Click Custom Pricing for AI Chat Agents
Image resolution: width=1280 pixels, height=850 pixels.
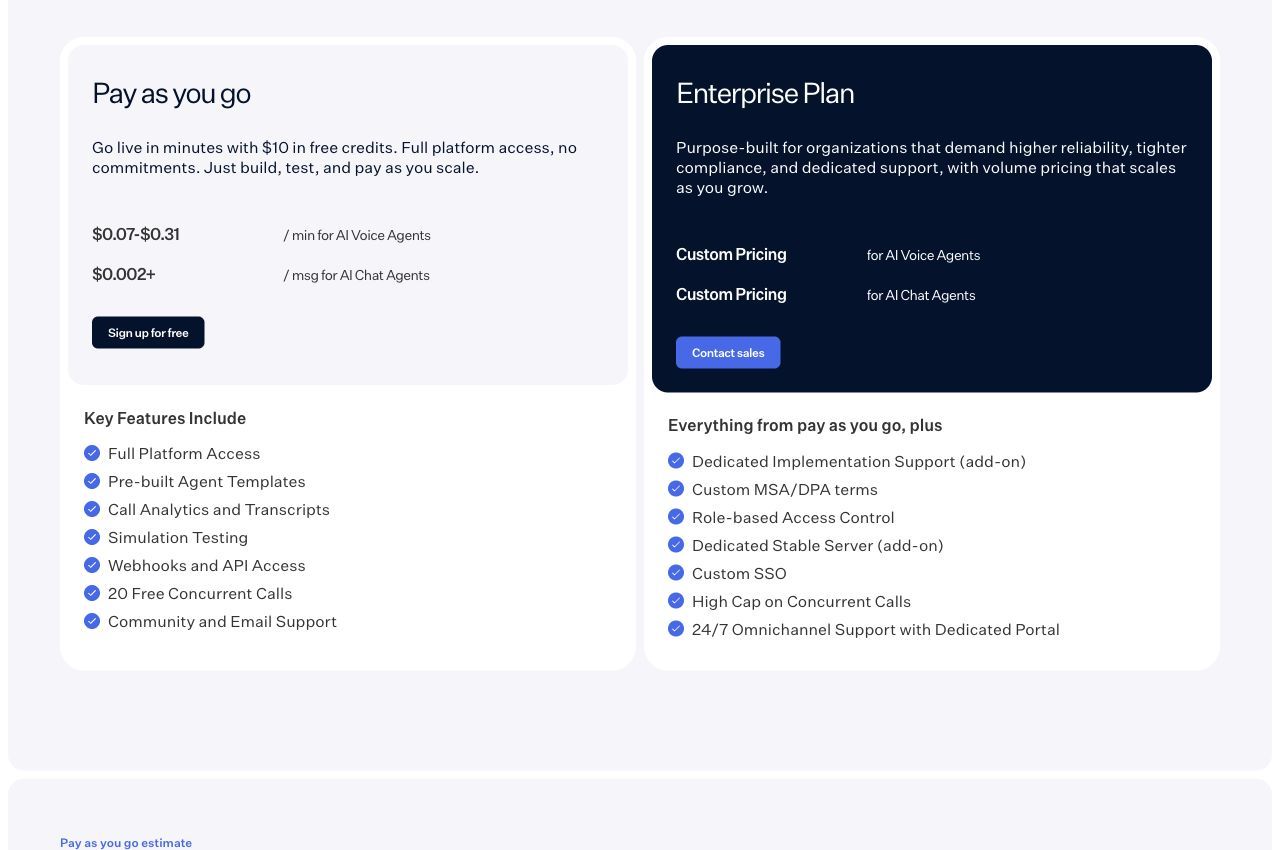pyautogui.click(x=731, y=294)
